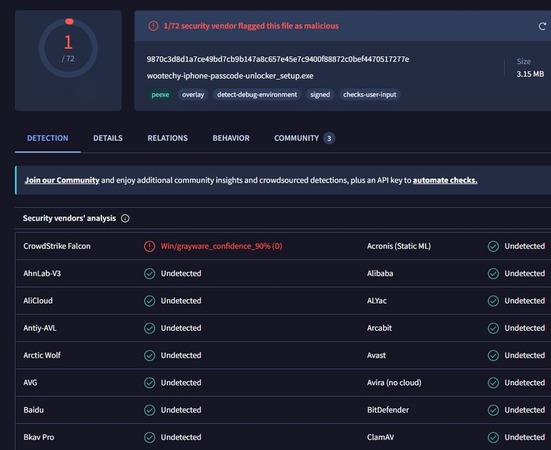The height and width of the screenshot is (450, 551).
Task: Click the check icon in Baidu row
Action: coord(149,410)
